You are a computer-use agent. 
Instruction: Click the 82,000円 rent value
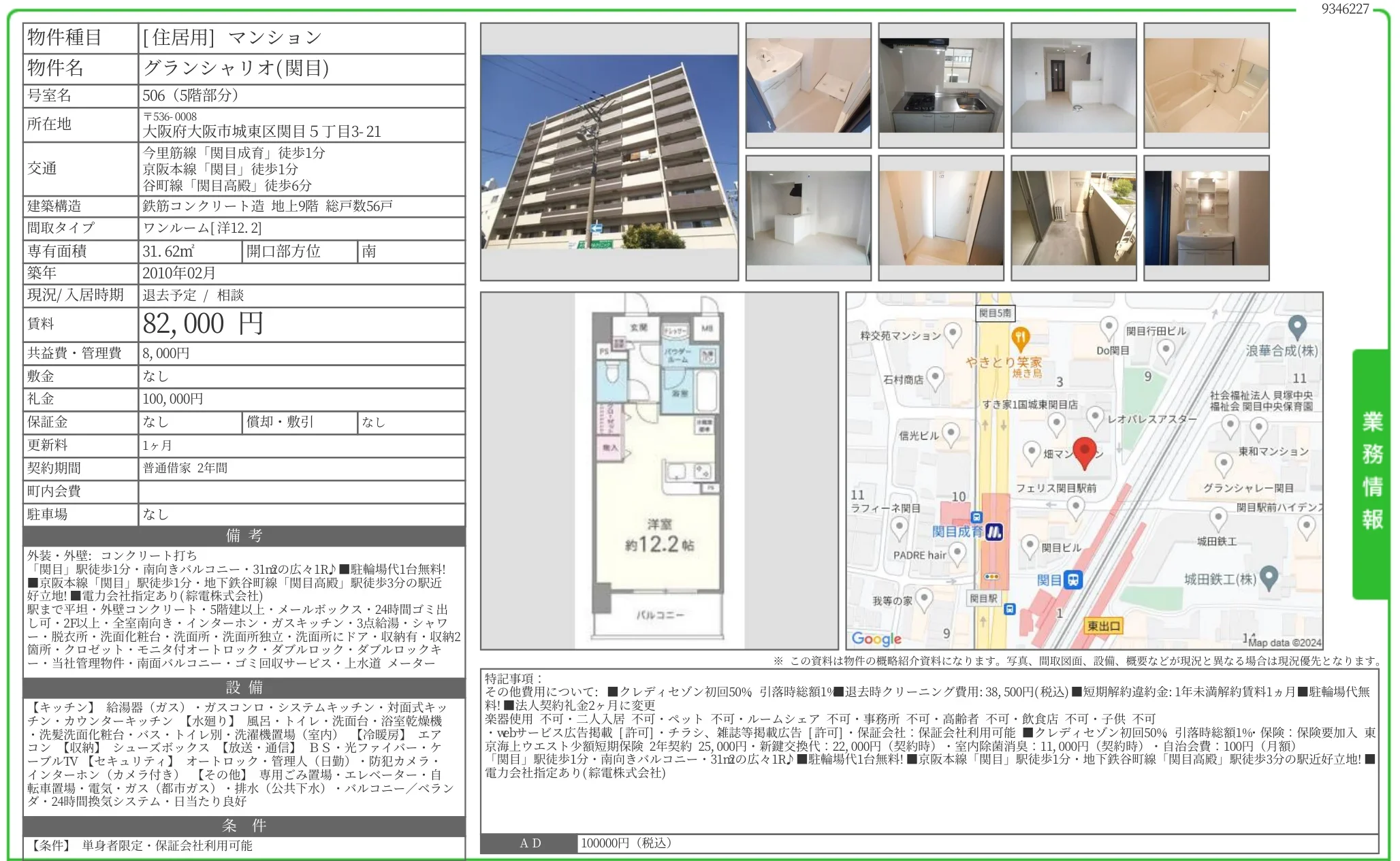[x=203, y=324]
